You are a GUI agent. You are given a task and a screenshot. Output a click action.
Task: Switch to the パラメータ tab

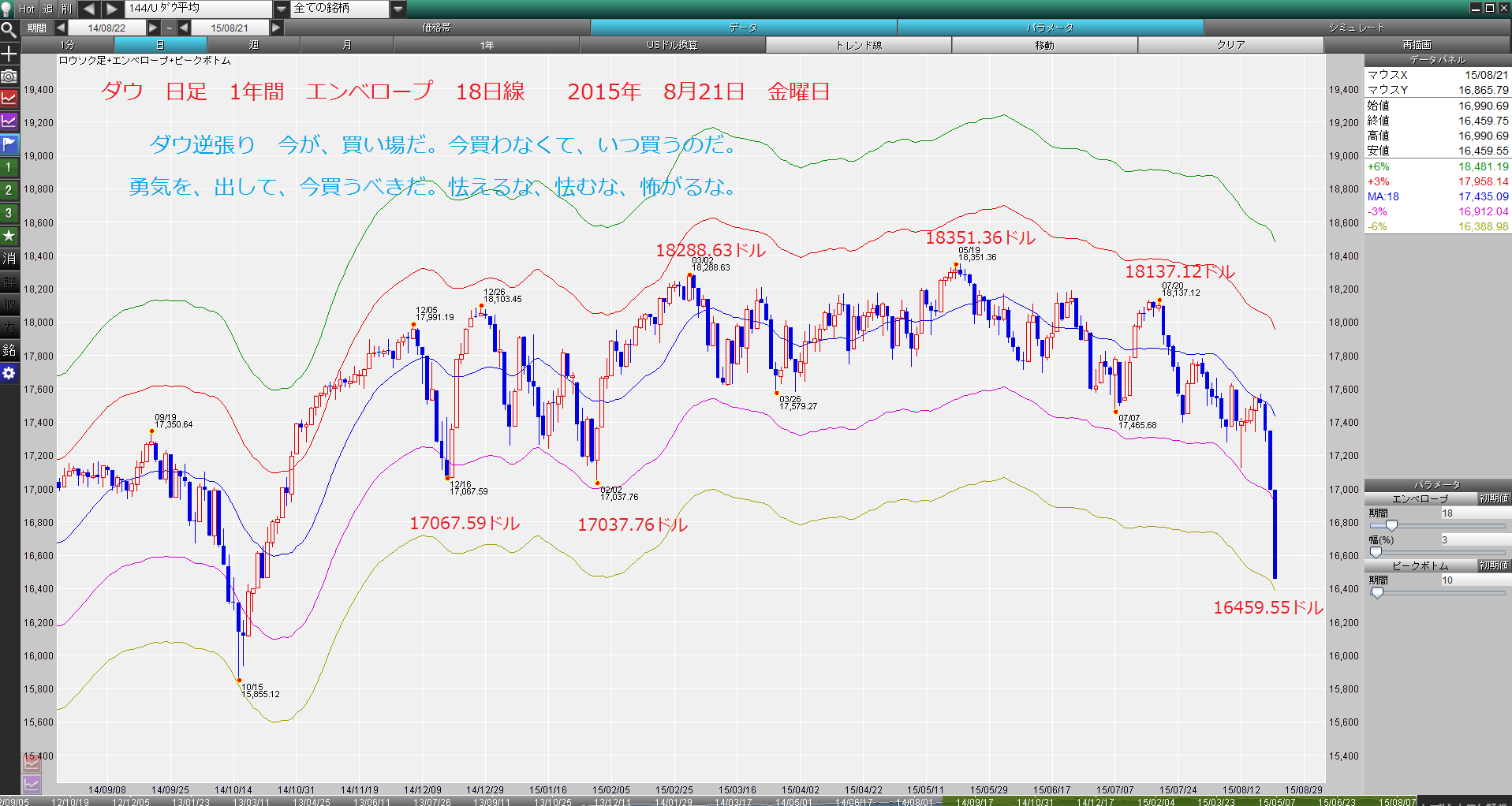[1050, 28]
